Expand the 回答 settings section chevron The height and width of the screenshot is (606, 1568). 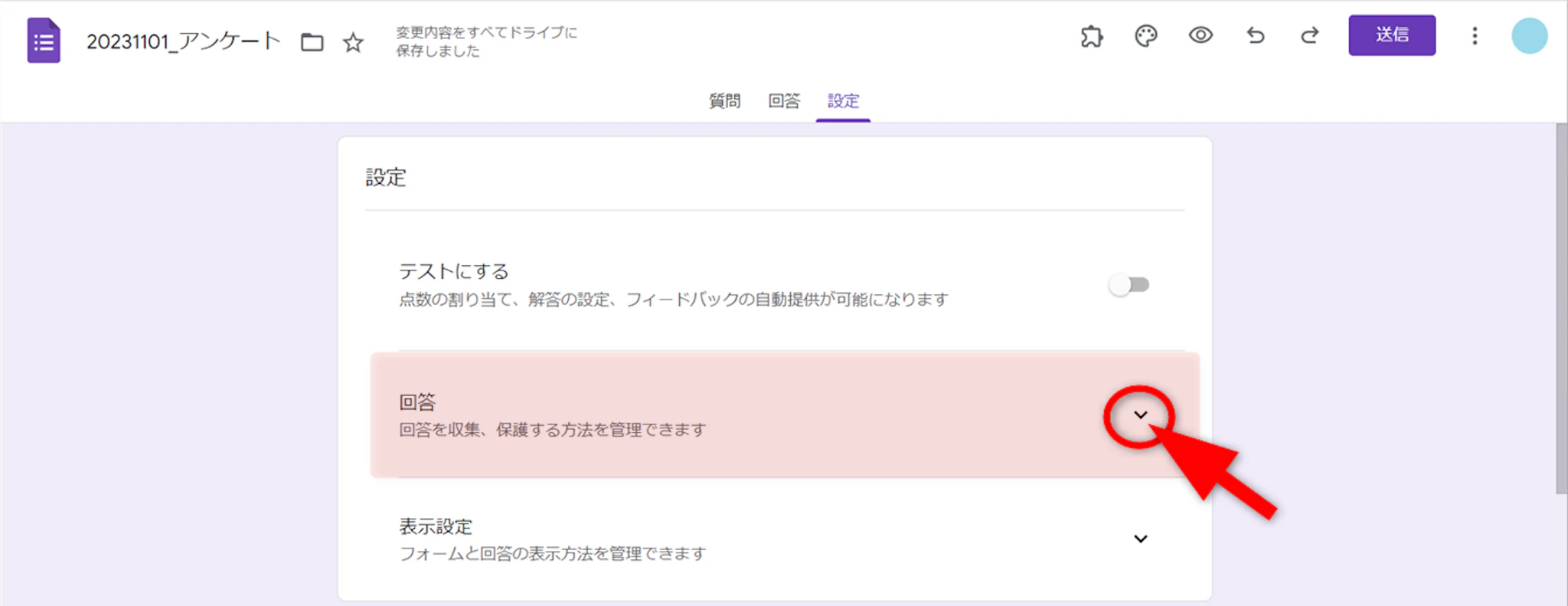pyautogui.click(x=1140, y=415)
